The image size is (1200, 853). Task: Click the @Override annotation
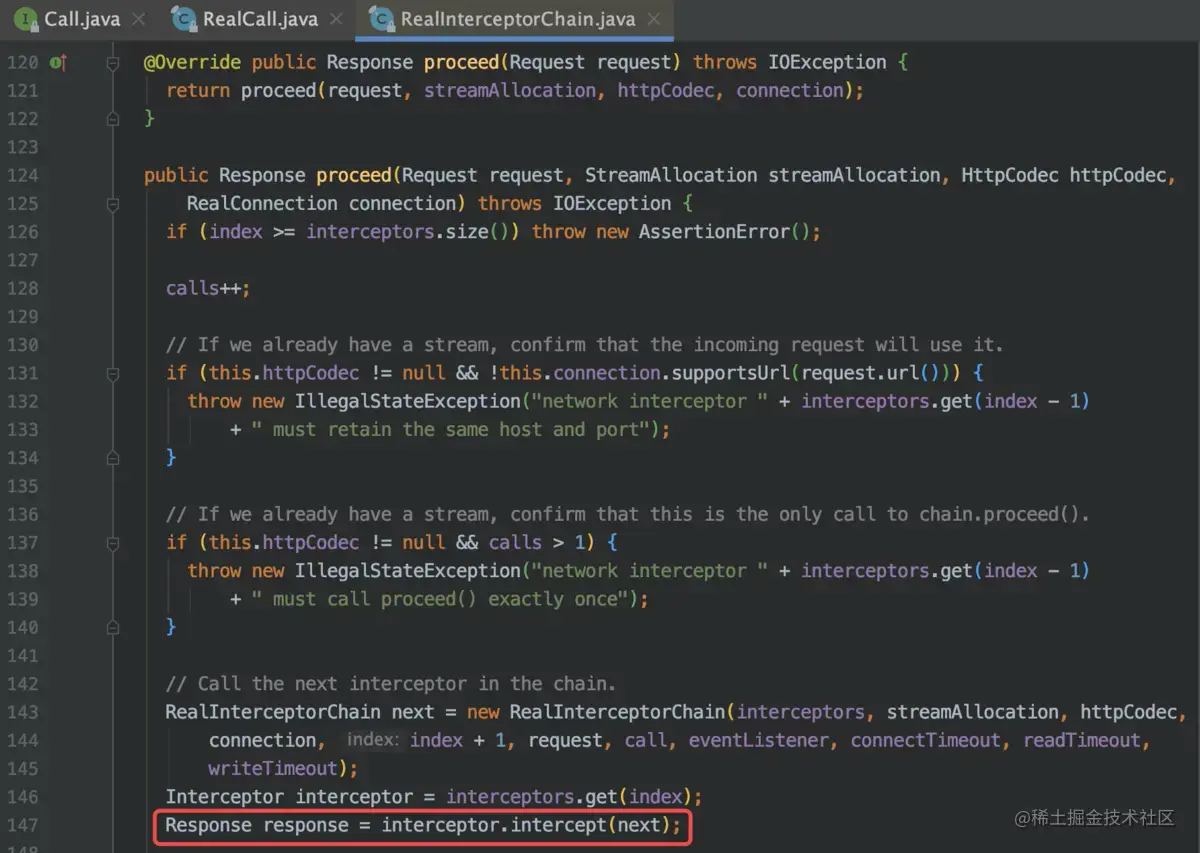click(192, 62)
